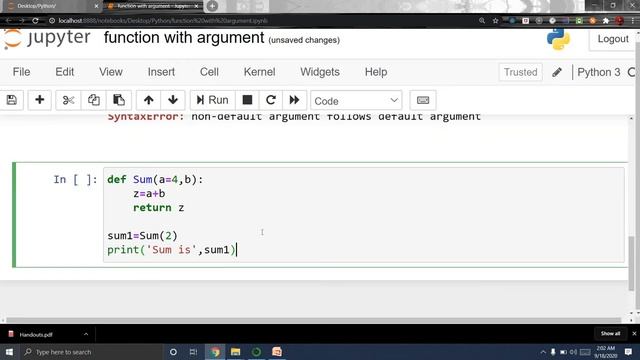Viewport: 640px width, 360px height.
Task: Open the Cell menu
Action: coord(209,72)
